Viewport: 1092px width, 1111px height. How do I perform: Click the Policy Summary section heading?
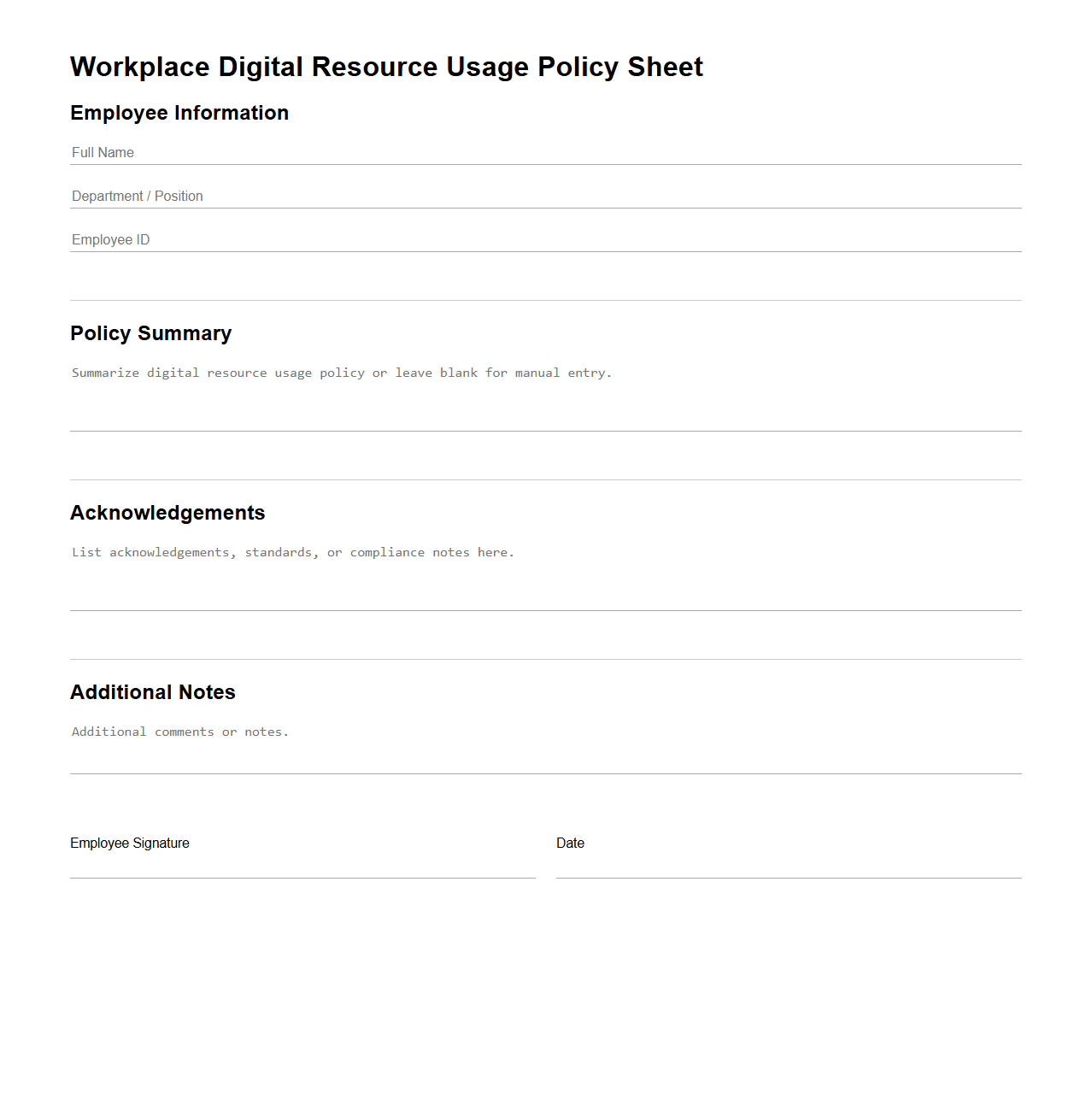point(151,334)
